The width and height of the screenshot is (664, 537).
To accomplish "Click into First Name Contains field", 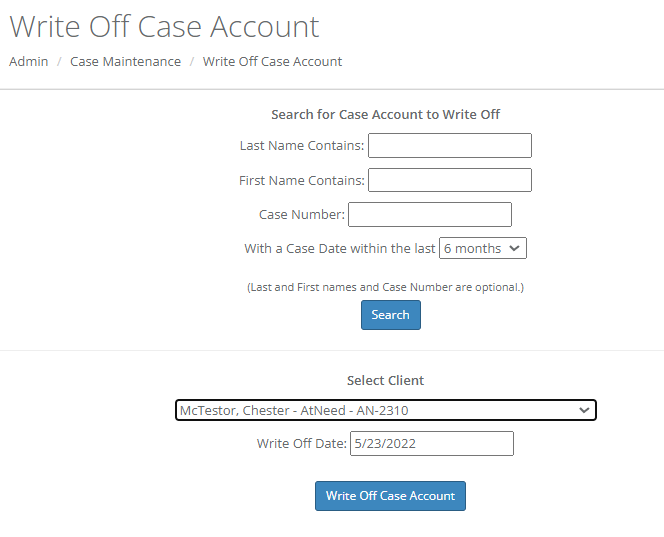I will [449, 180].
